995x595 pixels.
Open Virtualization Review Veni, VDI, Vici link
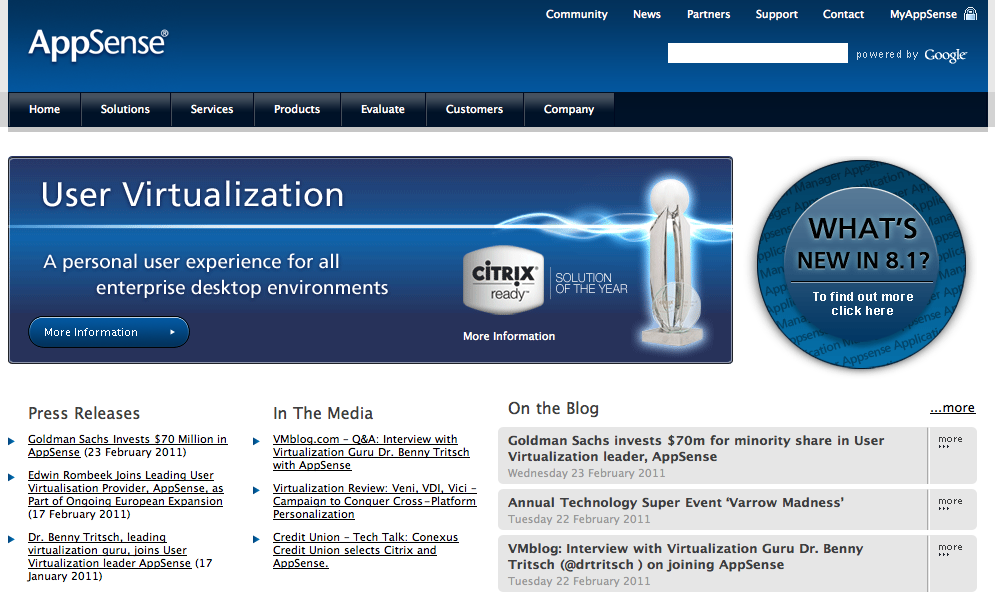(374, 501)
